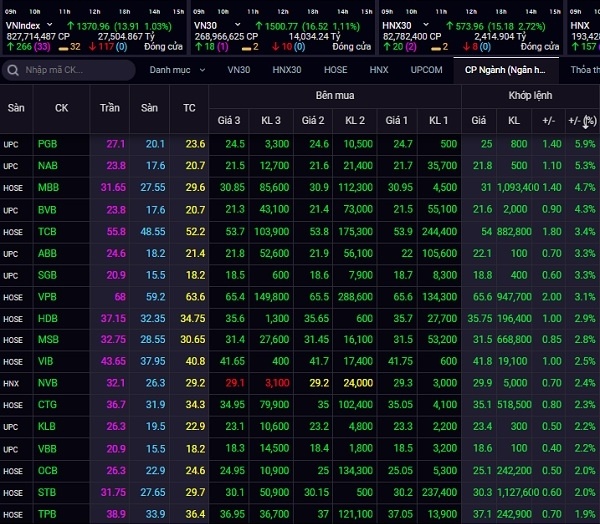Switch to the UPCOM tab
600x524 pixels.
point(426,70)
